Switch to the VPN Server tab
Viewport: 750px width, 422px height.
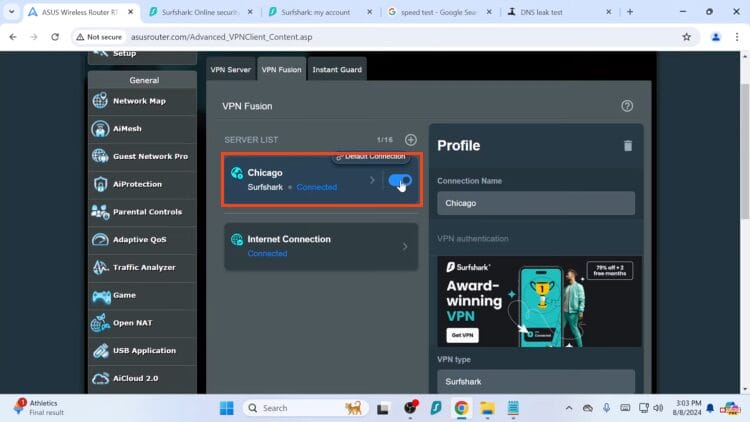tap(231, 69)
